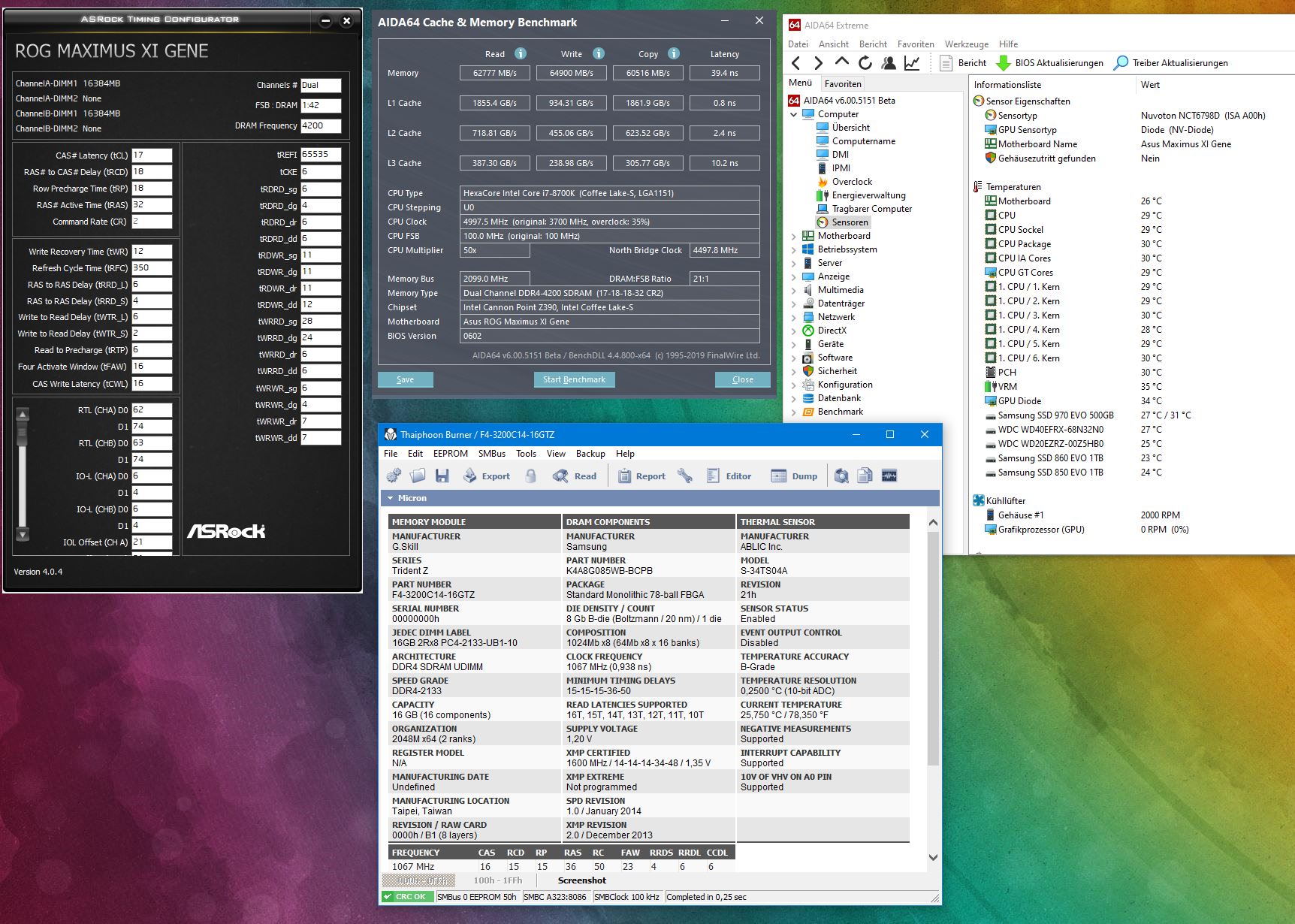Collapse the Computer tree node
The image size is (1295, 924).
click(x=794, y=114)
